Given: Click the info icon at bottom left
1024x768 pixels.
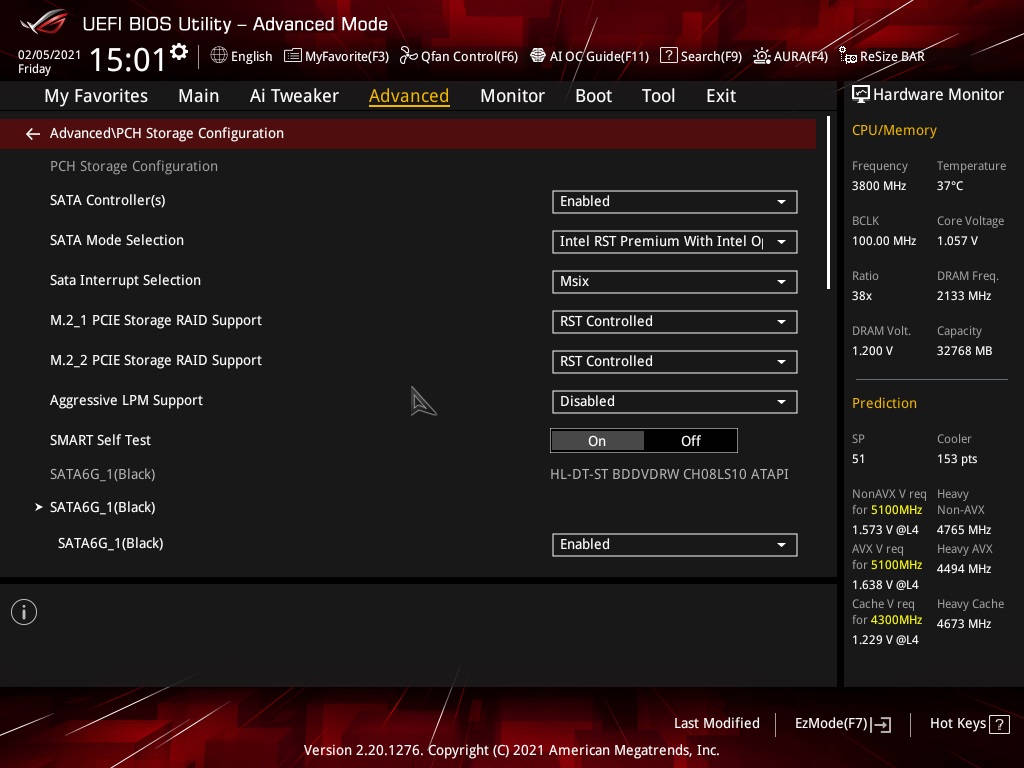Looking at the screenshot, I should [x=24, y=611].
